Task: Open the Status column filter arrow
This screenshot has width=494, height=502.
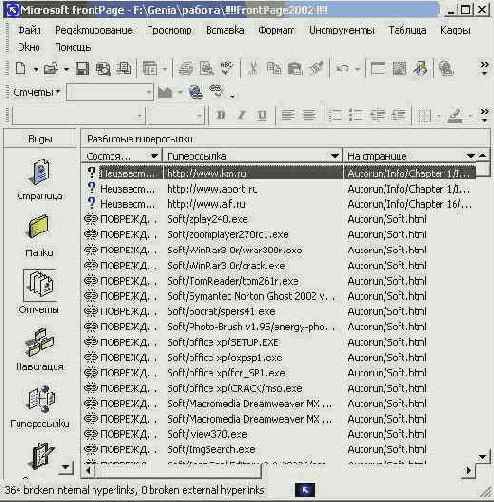Action: (154, 156)
